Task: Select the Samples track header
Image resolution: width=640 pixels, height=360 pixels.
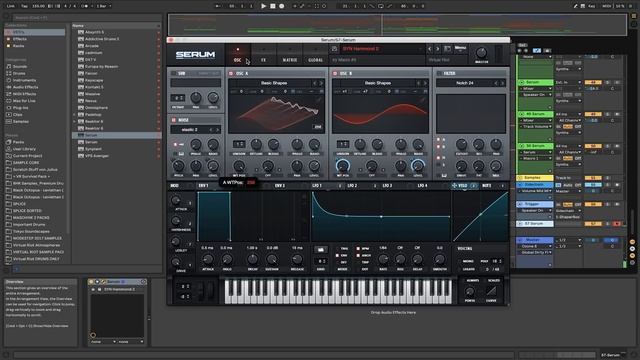Action: (535, 178)
